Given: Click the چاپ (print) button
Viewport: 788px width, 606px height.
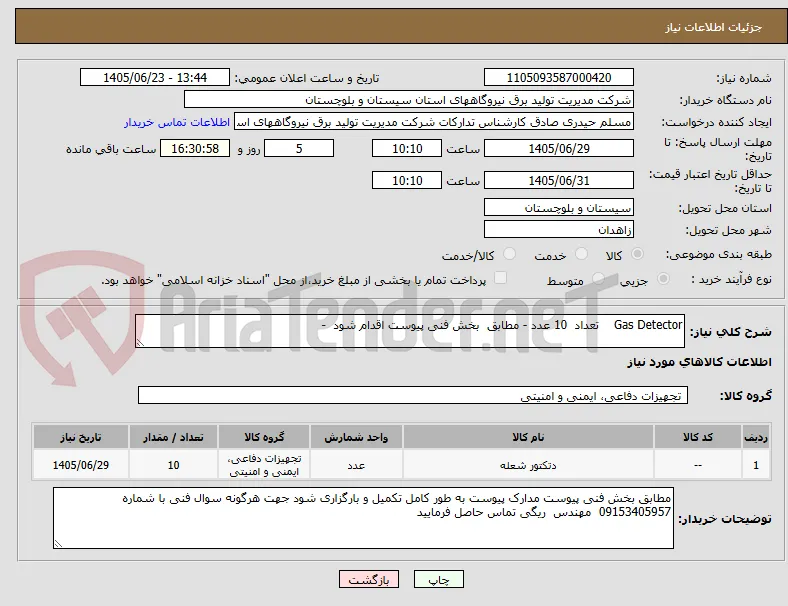Looking at the screenshot, I should pyautogui.click(x=438, y=579).
